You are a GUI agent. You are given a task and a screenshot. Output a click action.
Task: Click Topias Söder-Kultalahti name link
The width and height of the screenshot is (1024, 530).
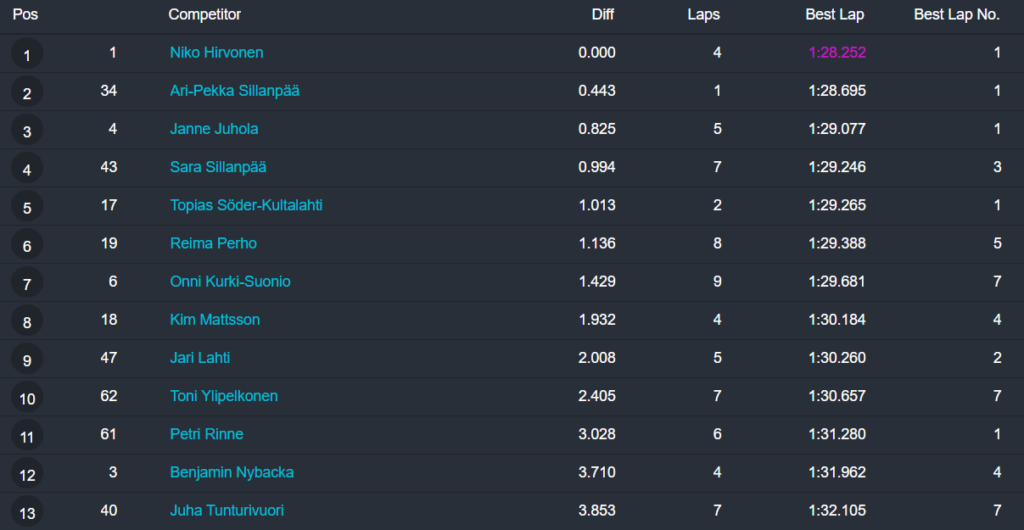tap(246, 205)
